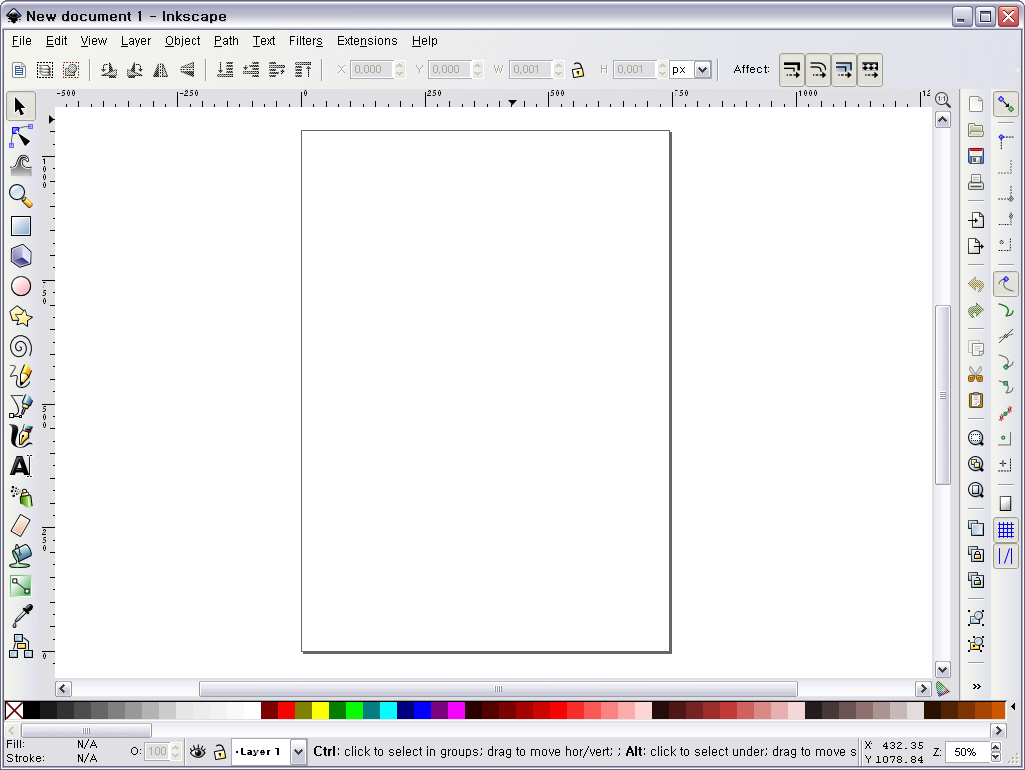Image resolution: width=1025 pixels, height=770 pixels.
Task: Select the Text tool
Action: 20,467
